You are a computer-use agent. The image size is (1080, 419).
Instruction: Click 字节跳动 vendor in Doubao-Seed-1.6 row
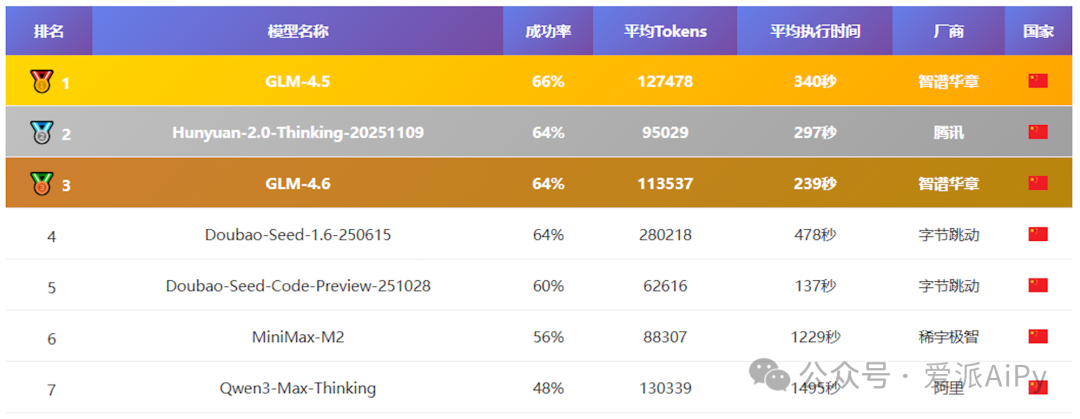948,235
